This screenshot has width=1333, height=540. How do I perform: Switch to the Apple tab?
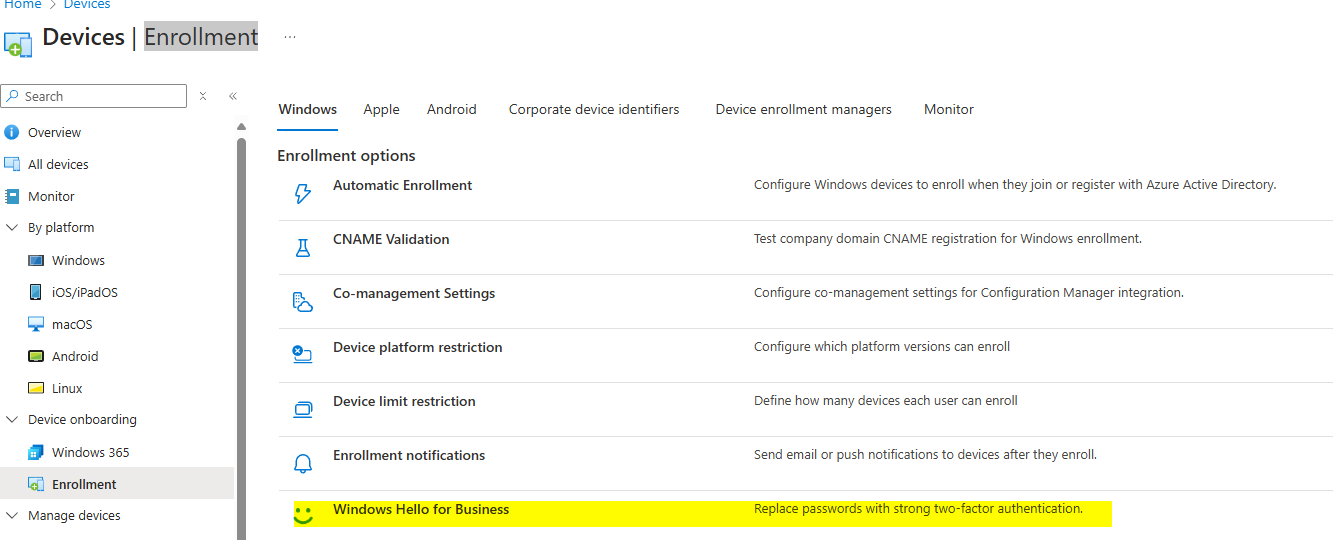point(381,109)
